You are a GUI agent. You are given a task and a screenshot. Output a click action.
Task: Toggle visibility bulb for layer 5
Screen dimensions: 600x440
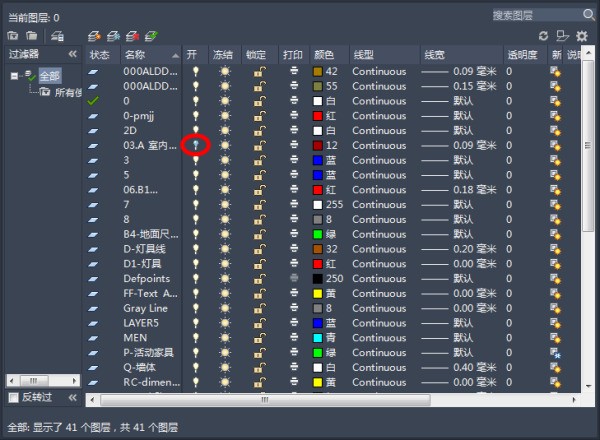coord(196,175)
